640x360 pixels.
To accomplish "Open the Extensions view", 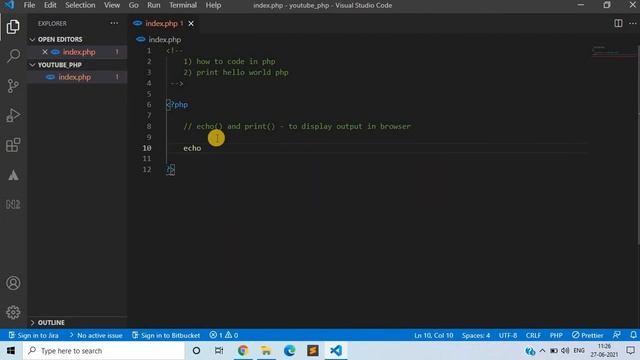I will pos(13,145).
